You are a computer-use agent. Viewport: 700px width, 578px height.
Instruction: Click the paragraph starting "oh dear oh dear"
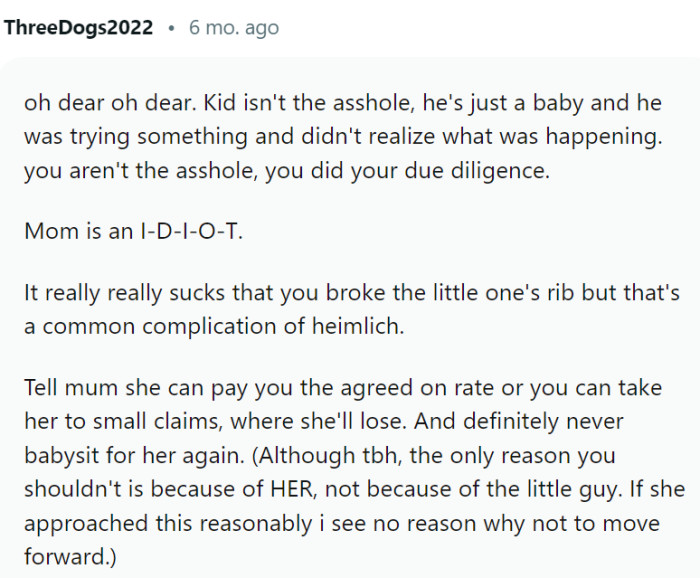343,137
